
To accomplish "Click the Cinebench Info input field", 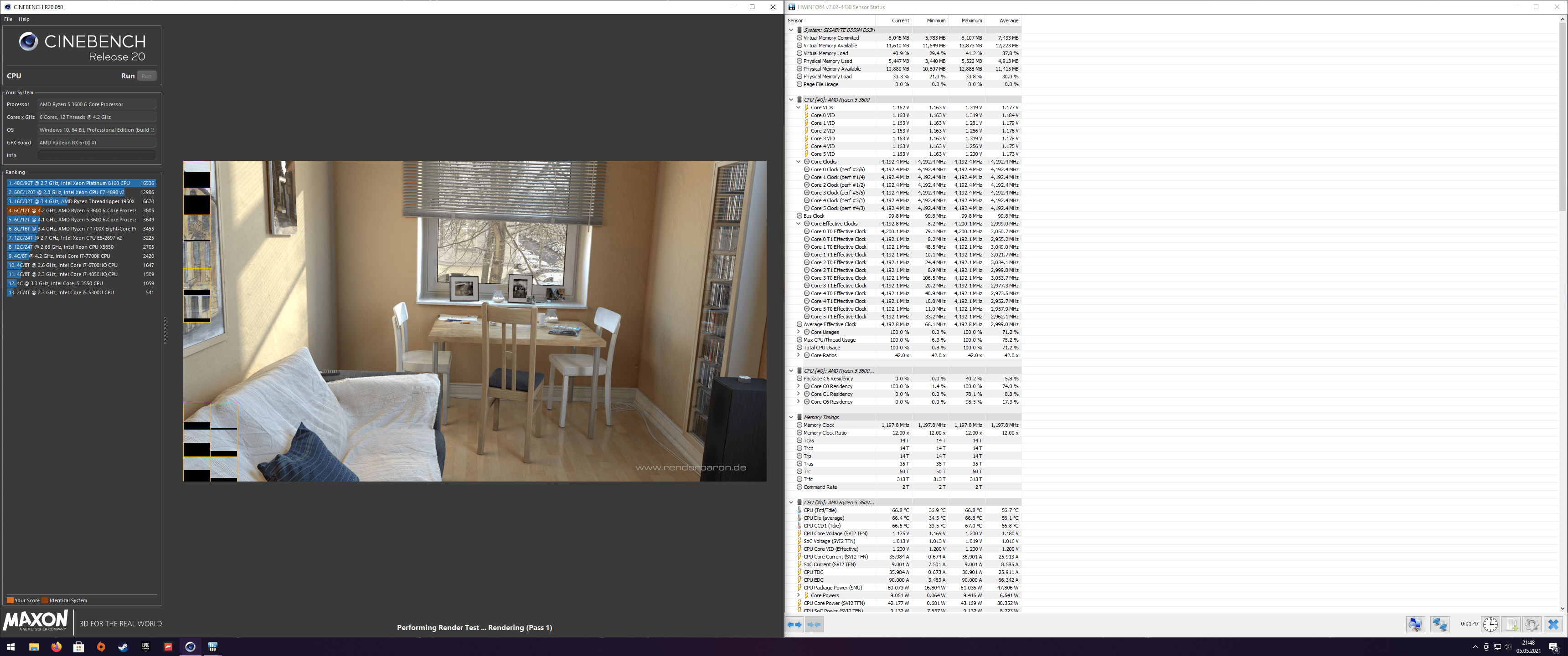I will coord(97,155).
